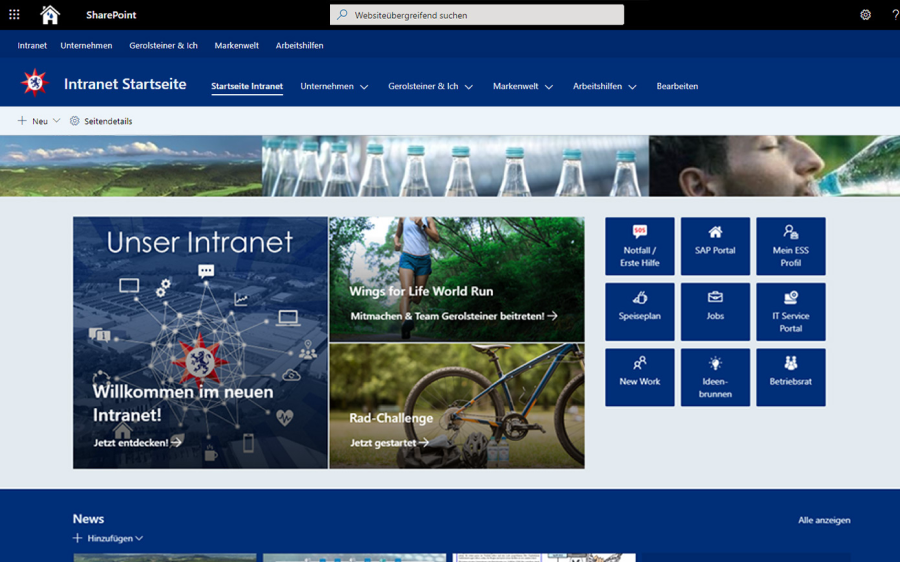This screenshot has width=900, height=562.
Task: Open the Wings for Life World Run image
Action: point(457,279)
